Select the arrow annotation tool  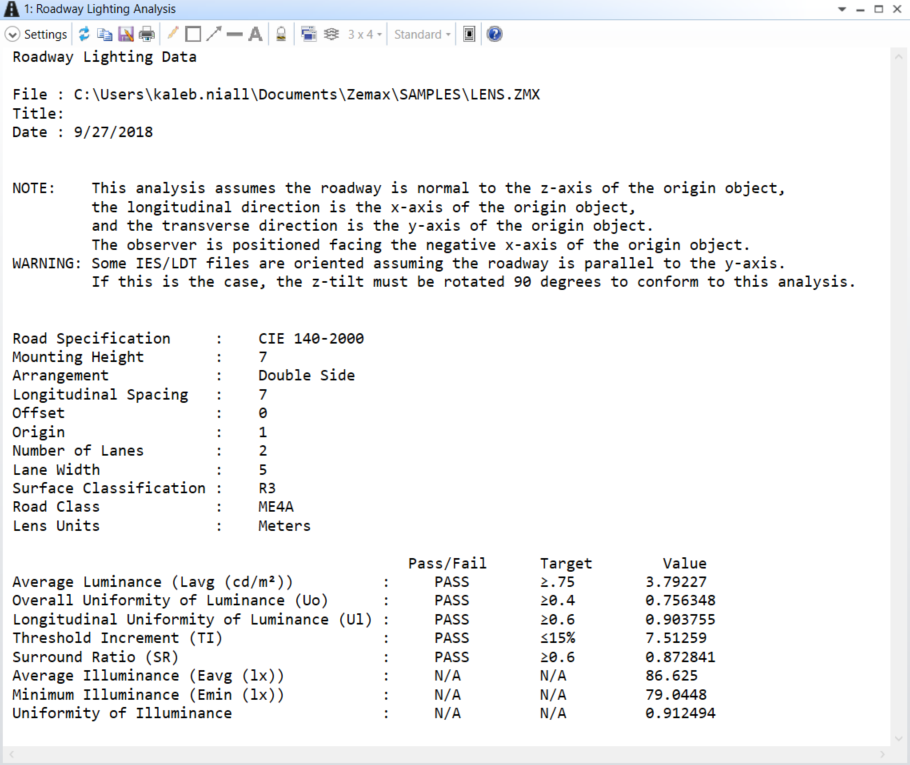[x=214, y=34]
